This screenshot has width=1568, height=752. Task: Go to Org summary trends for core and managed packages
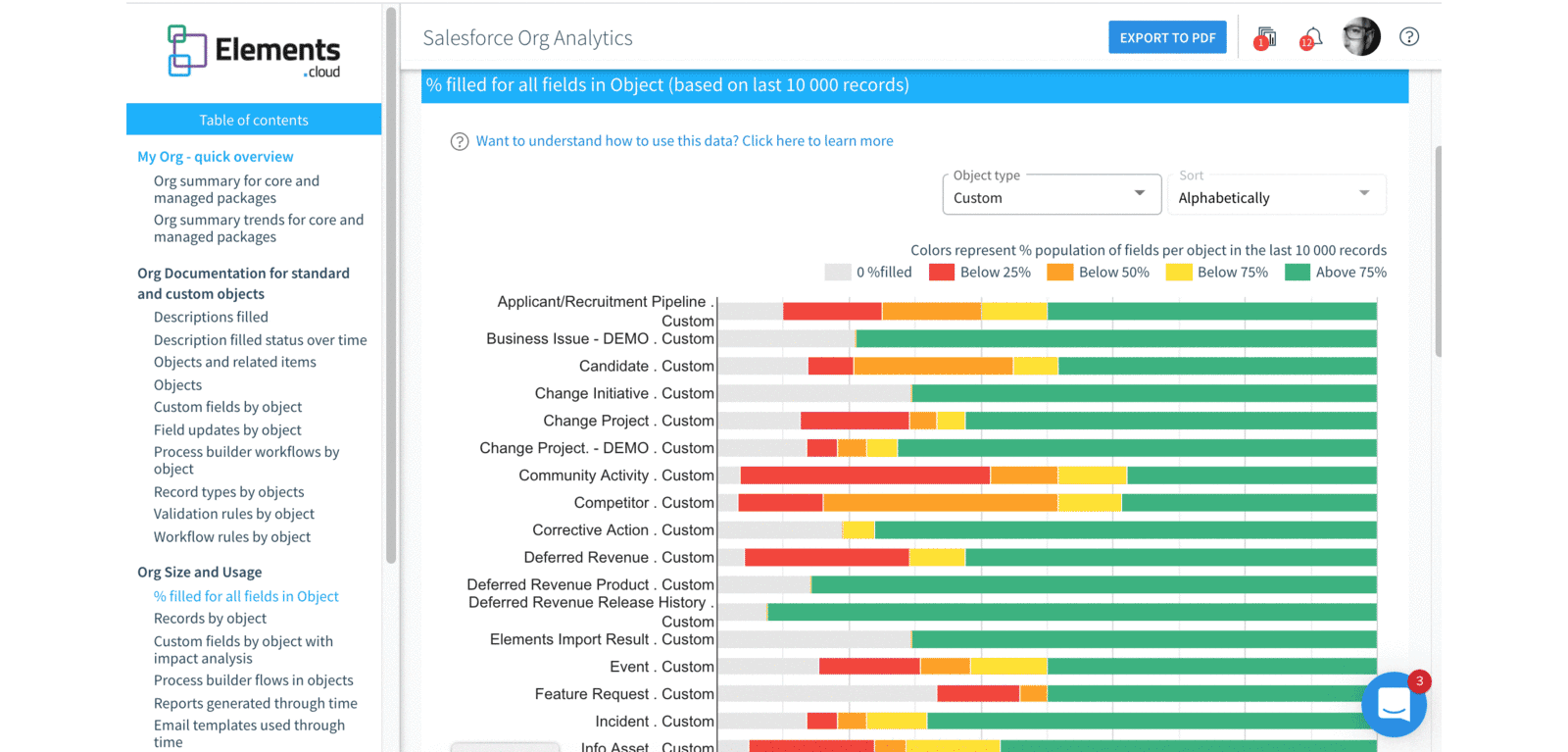coord(259,228)
